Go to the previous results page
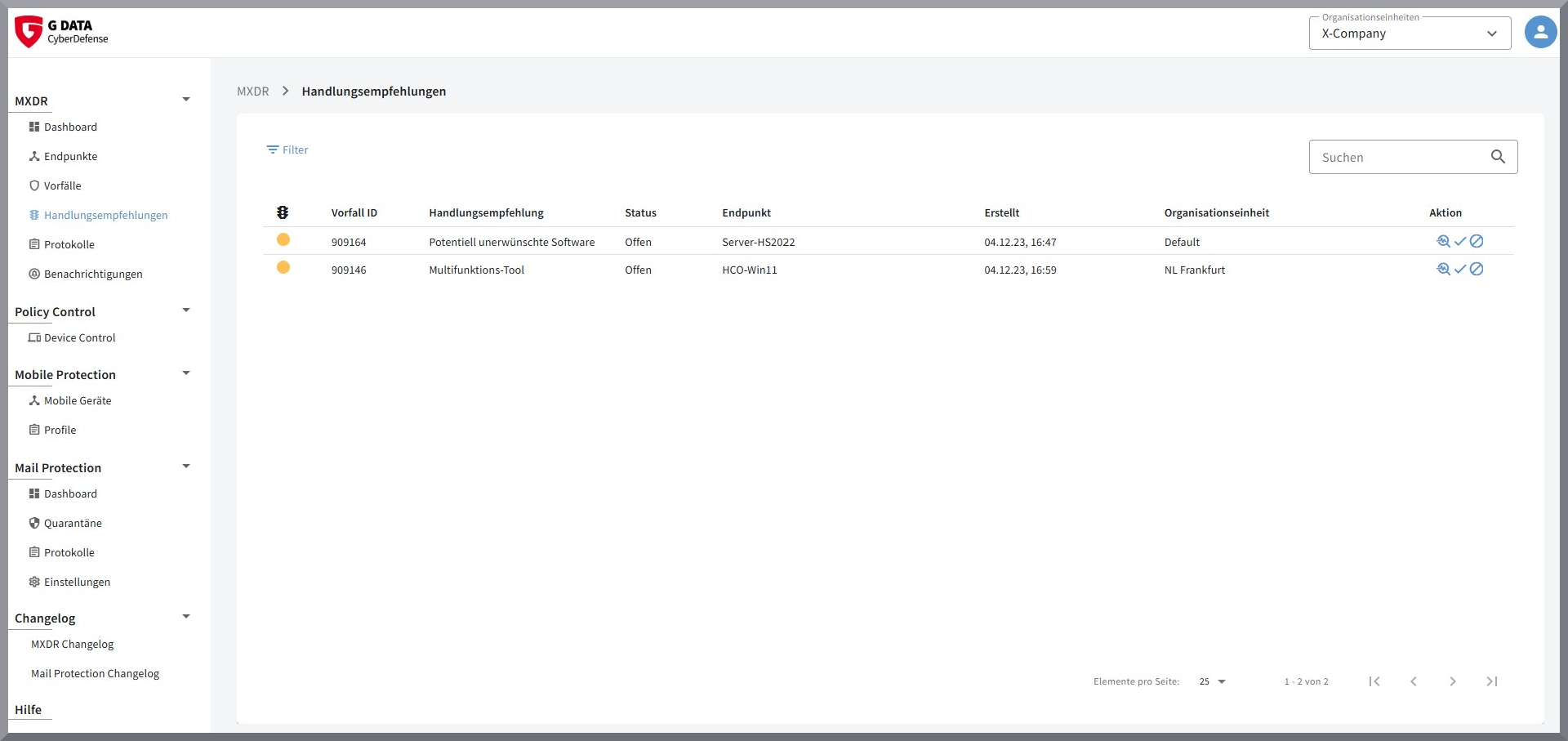 [x=1414, y=681]
